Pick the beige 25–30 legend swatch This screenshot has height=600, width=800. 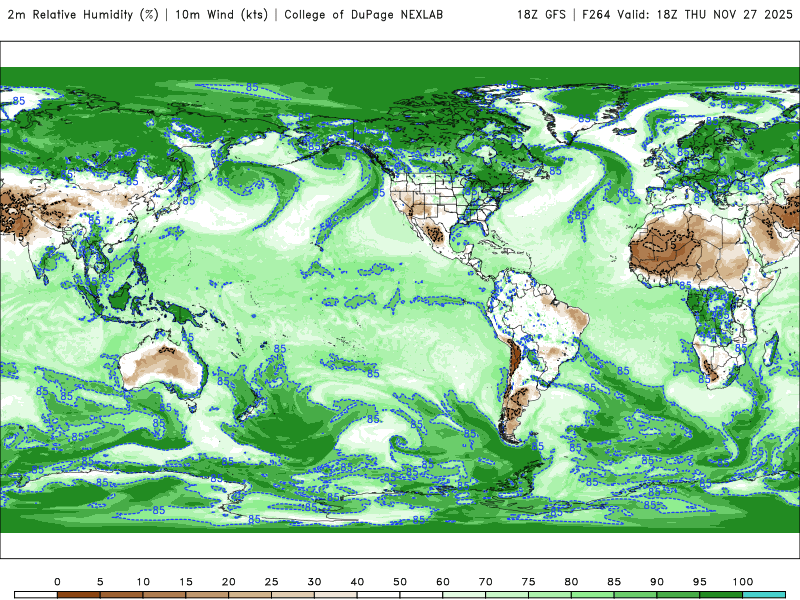[293, 595]
